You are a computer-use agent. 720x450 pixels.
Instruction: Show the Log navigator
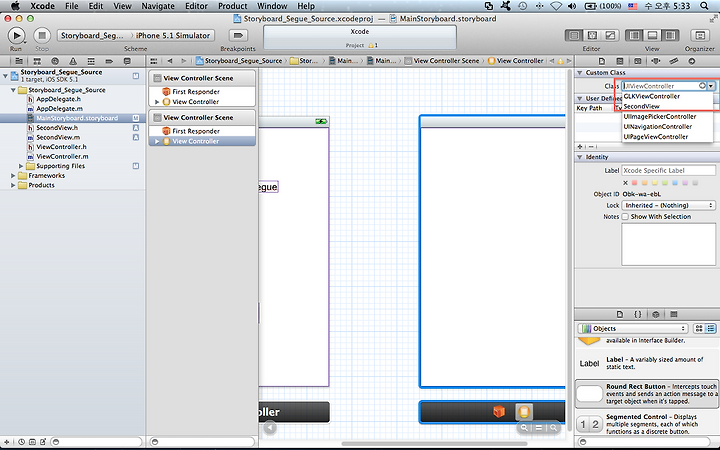click(127, 61)
